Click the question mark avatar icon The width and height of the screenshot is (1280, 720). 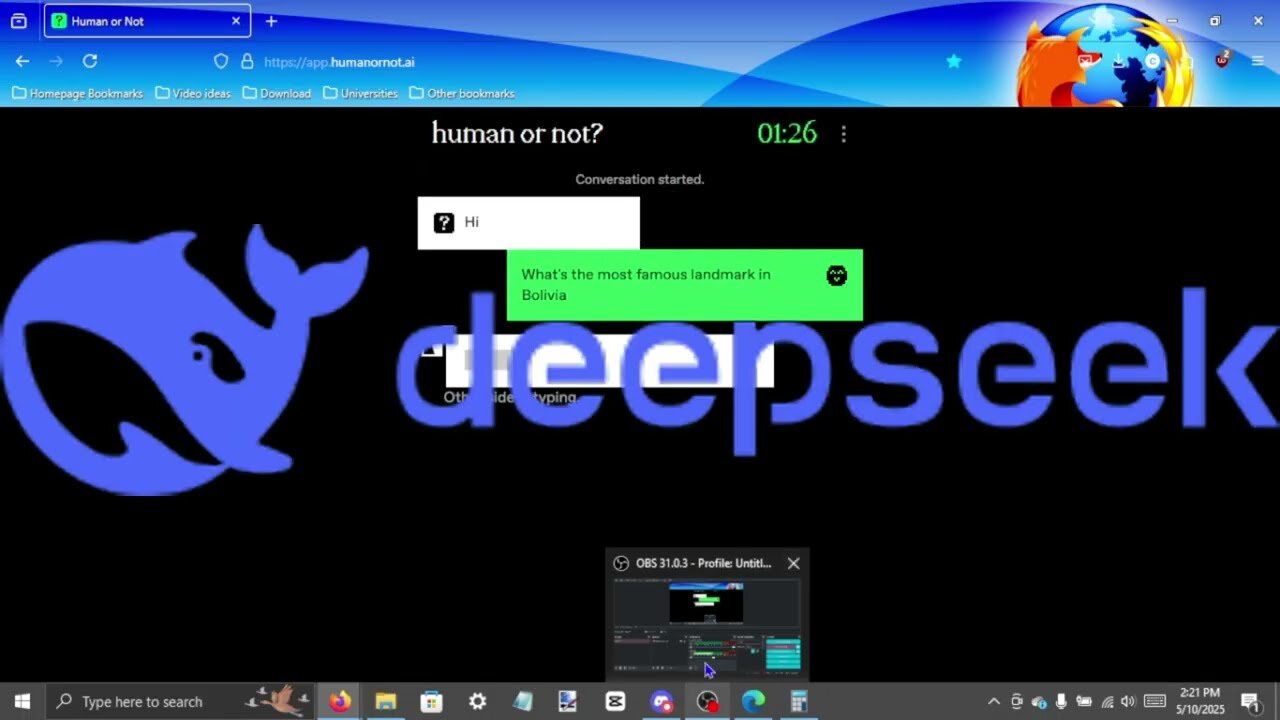tap(444, 222)
